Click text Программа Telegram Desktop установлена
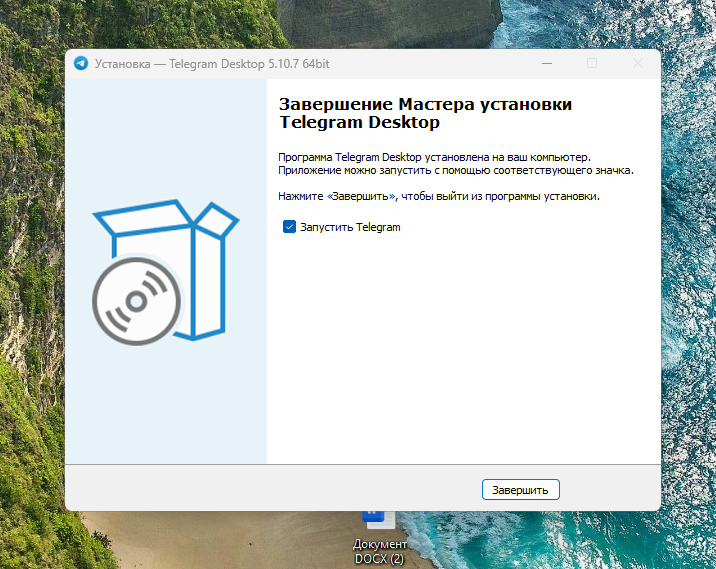The image size is (716, 569). 434,157
